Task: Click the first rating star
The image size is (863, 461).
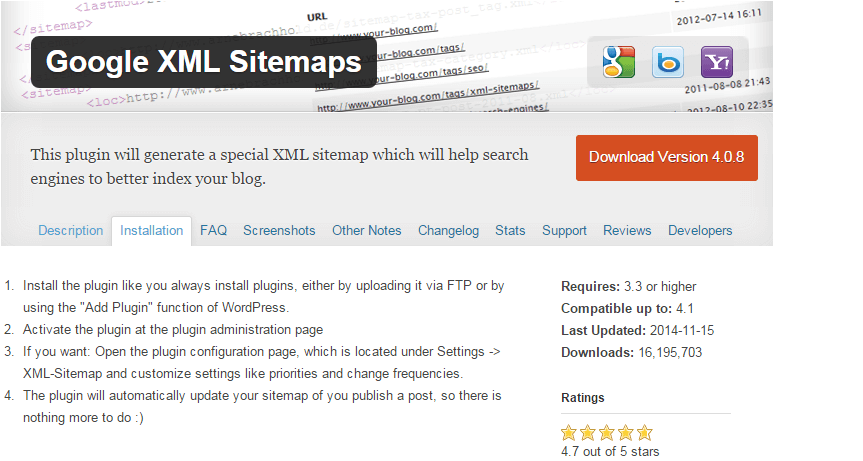Action: (569, 433)
